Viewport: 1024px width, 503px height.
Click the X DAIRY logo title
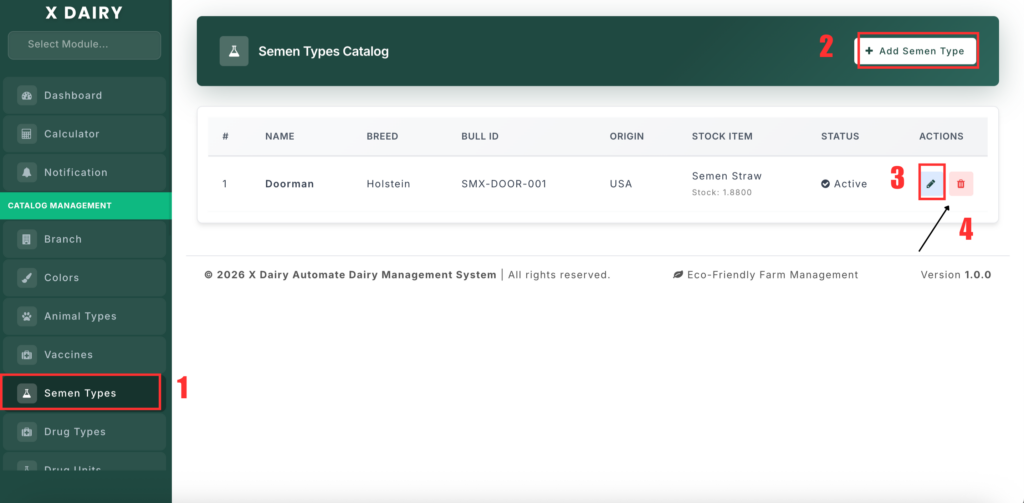pyautogui.click(x=84, y=13)
